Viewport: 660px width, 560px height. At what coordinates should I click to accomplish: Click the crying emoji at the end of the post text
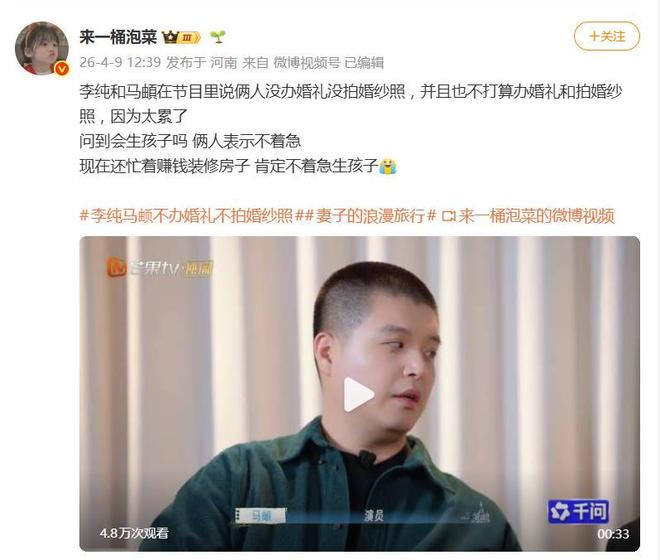pos(388,166)
